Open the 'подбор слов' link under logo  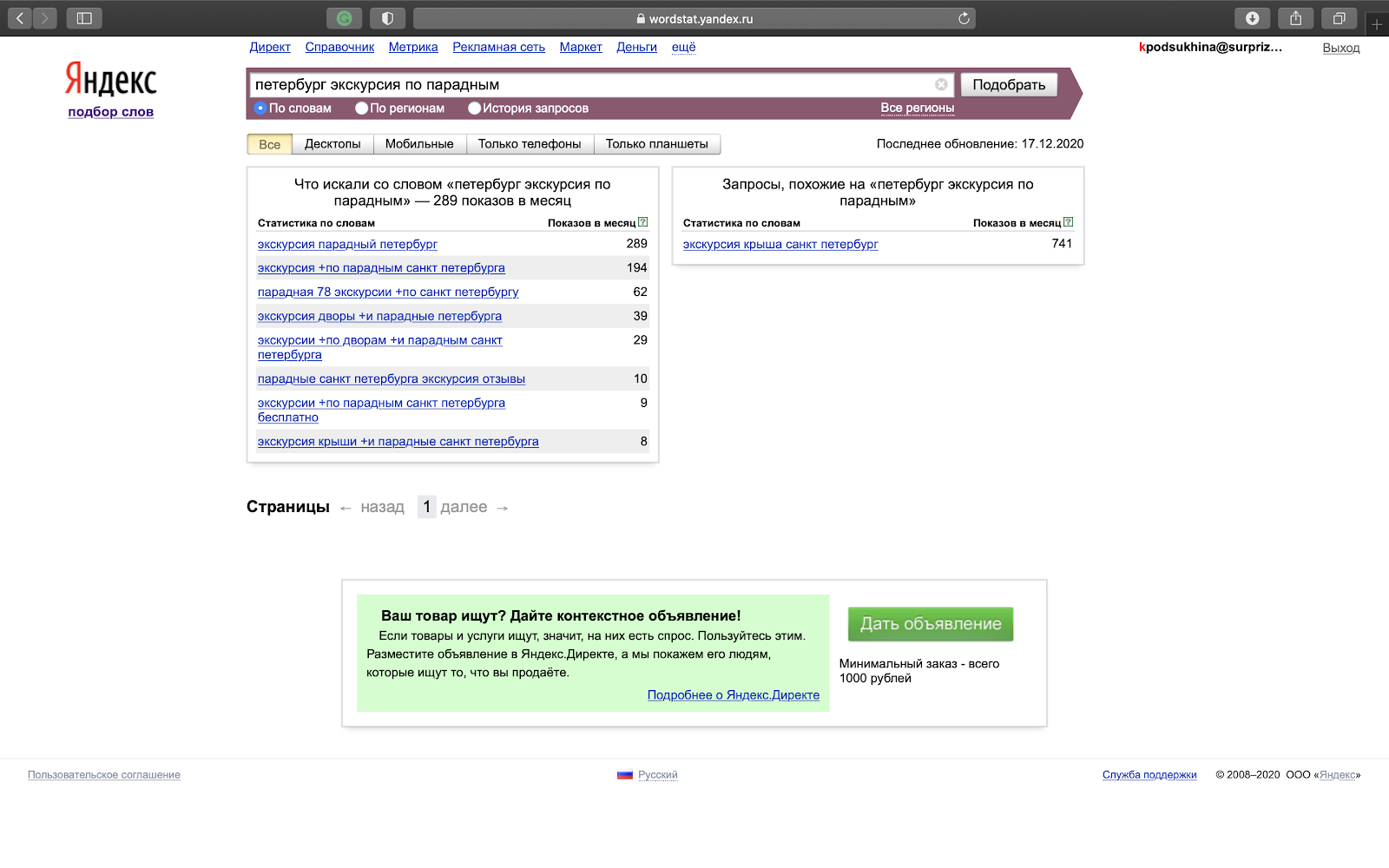point(111,112)
